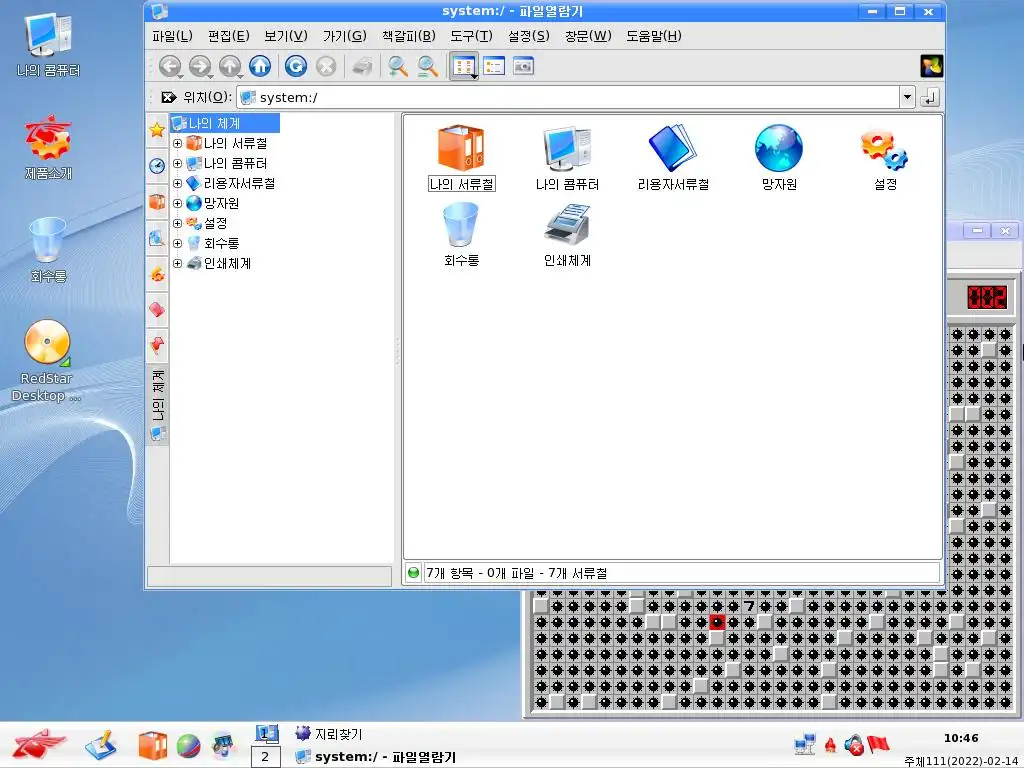
Task: Open 나의 콤퓨터 desktop icon
Action: pos(48,44)
